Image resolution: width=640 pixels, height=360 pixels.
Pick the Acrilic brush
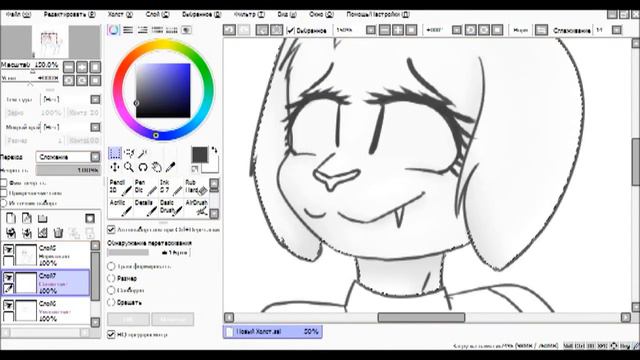[x=120, y=208]
